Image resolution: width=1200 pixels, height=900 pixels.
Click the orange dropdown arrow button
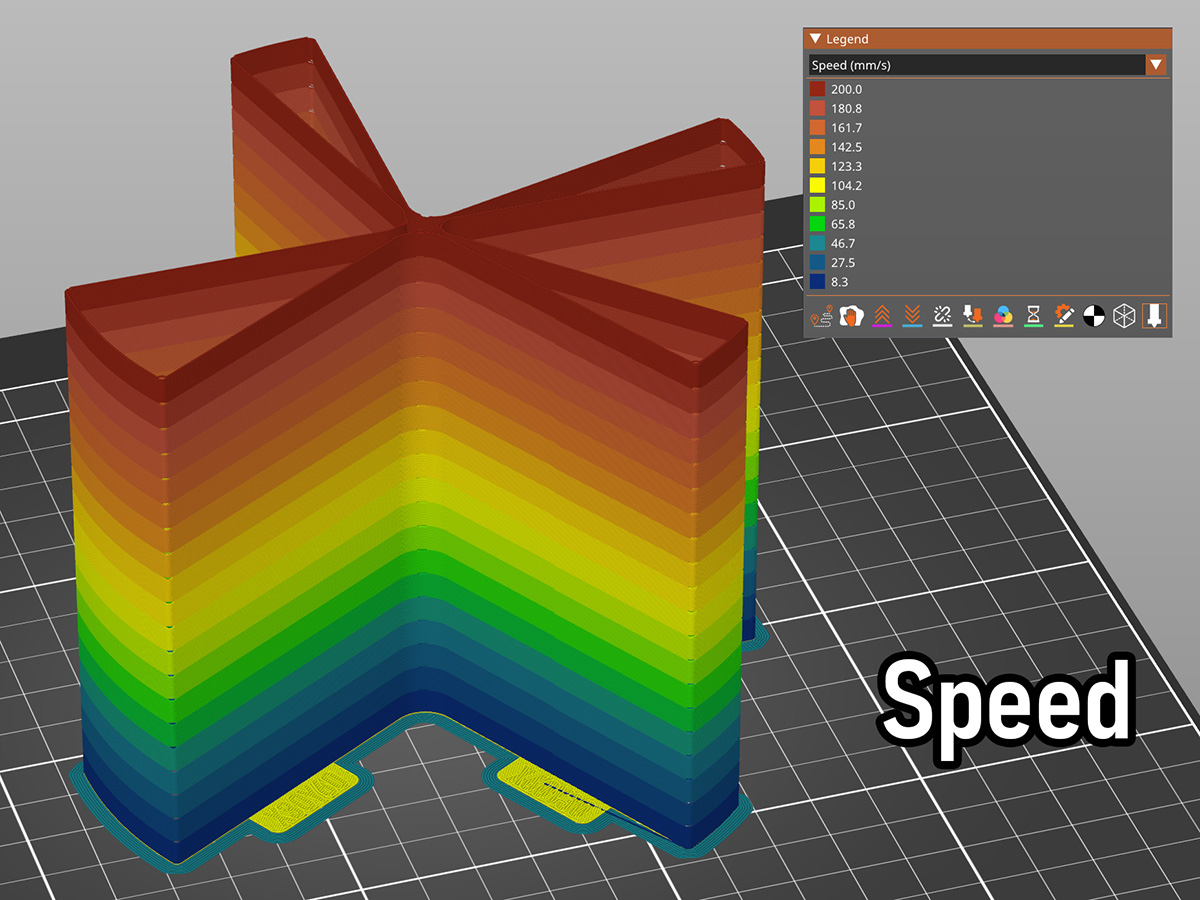tap(1157, 65)
